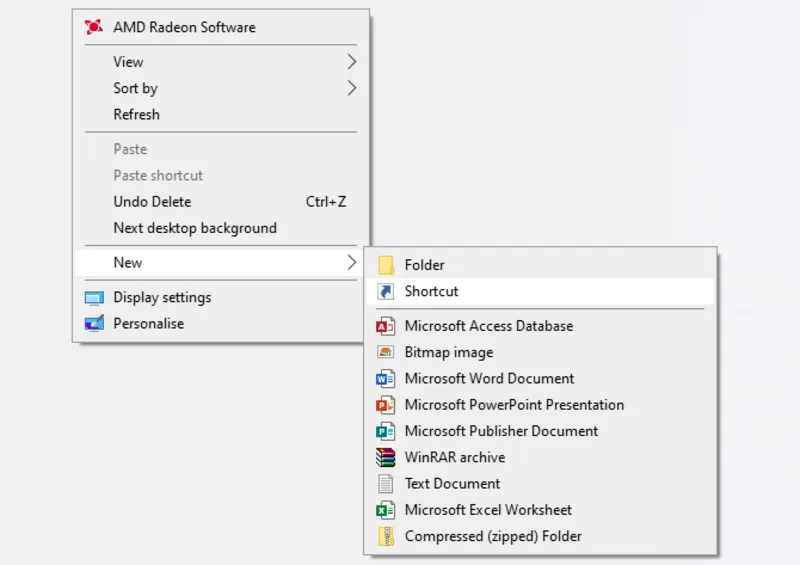Open AMD Radeon Software entry
800x565 pixels.
[x=221, y=27]
